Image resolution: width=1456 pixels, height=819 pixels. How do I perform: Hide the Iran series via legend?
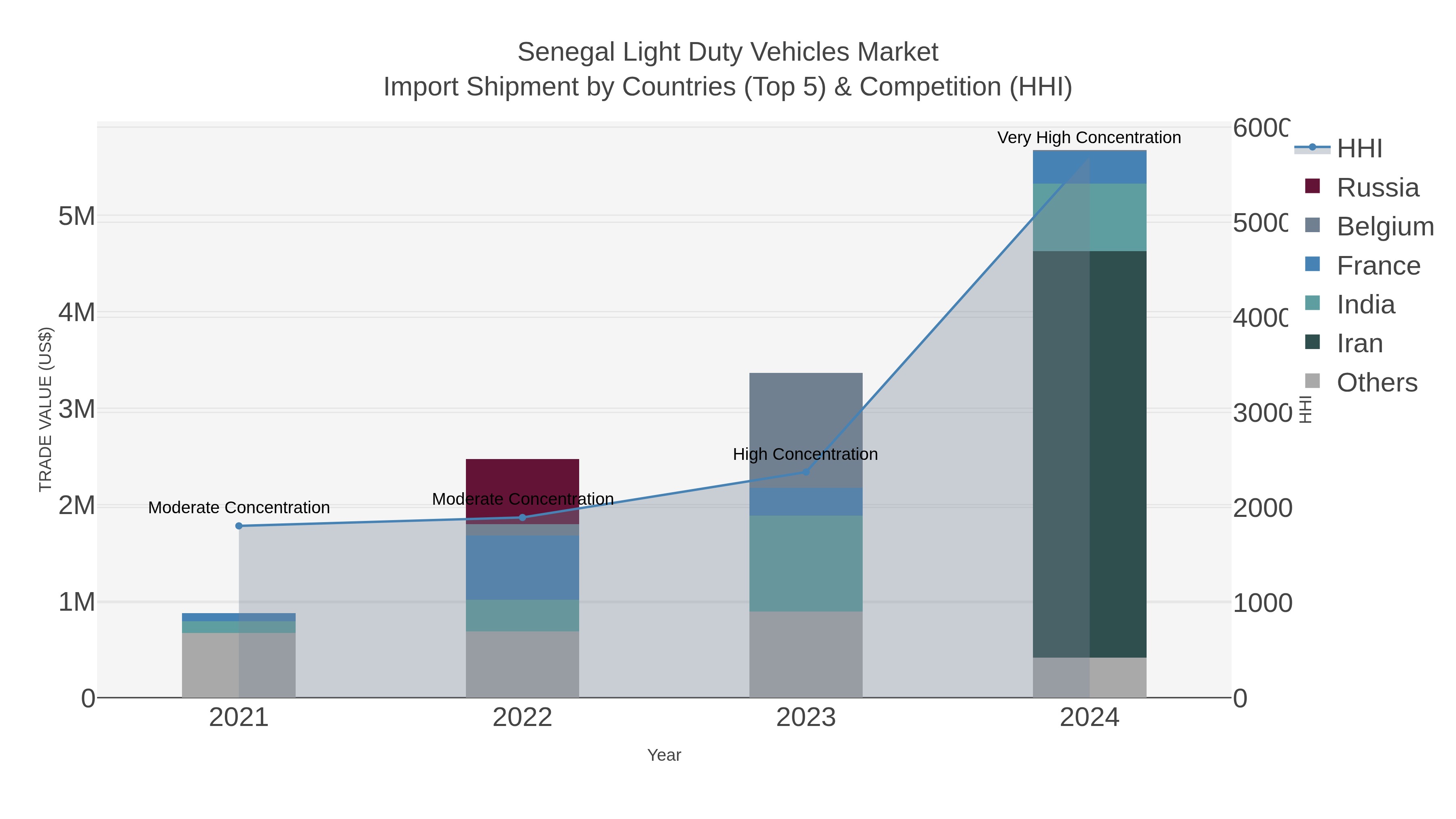[1344, 343]
